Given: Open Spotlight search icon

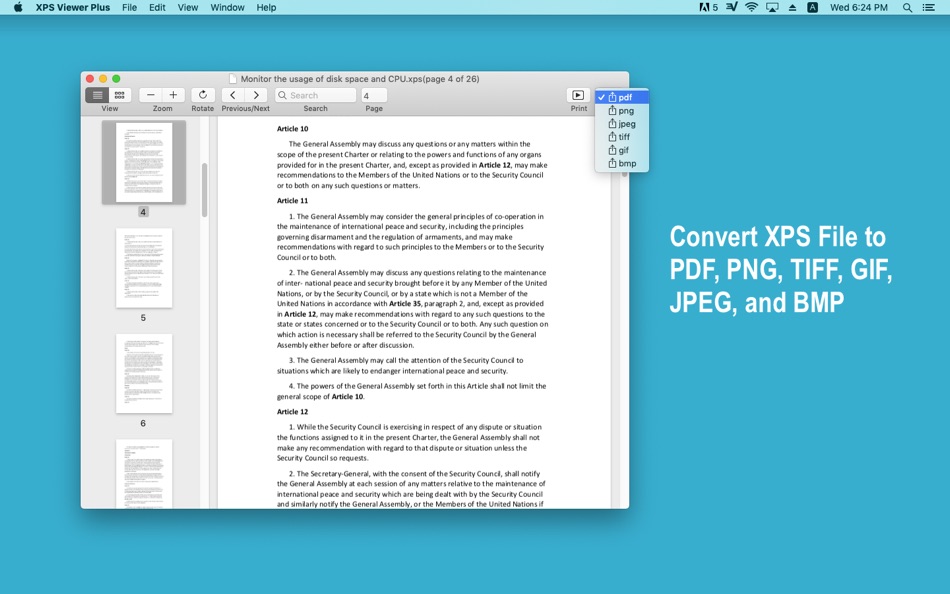Looking at the screenshot, I should 907,7.
